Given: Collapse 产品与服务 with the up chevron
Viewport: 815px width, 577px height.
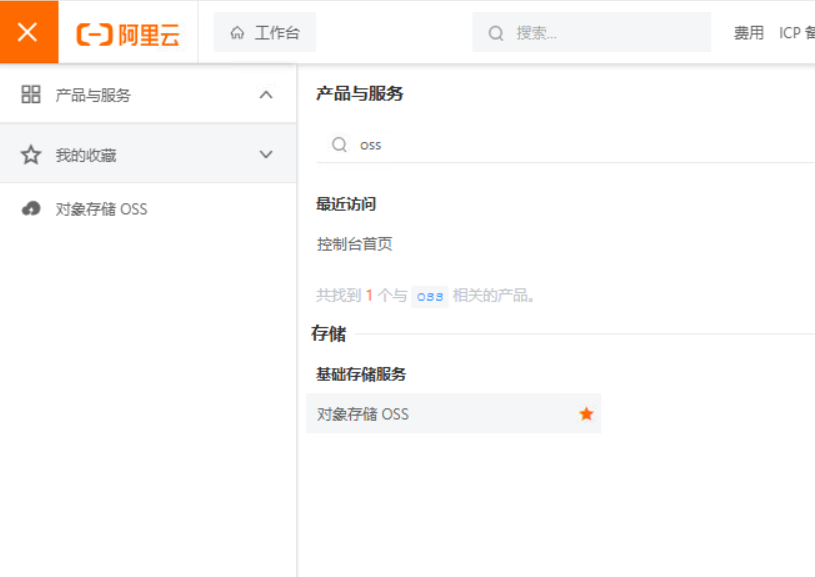Looking at the screenshot, I should 266,95.
